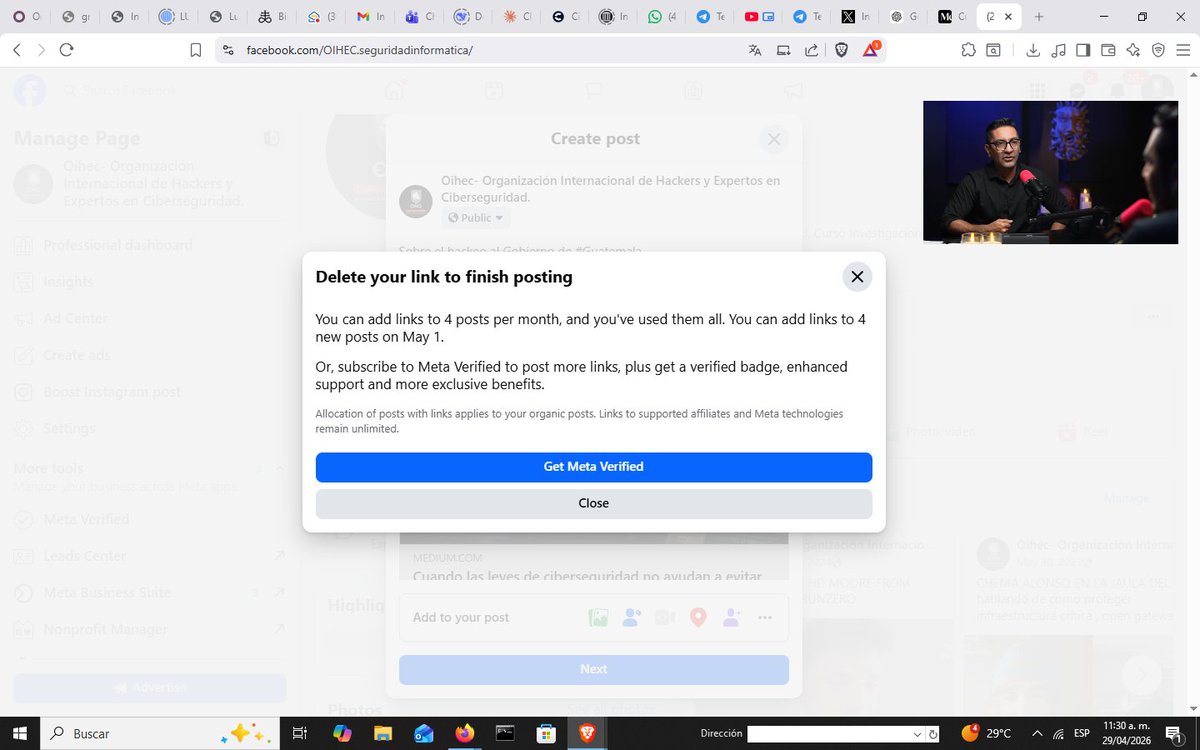This screenshot has height=750, width=1200.
Task: Open the Brave VPN shield icon
Action: click(x=1158, y=50)
